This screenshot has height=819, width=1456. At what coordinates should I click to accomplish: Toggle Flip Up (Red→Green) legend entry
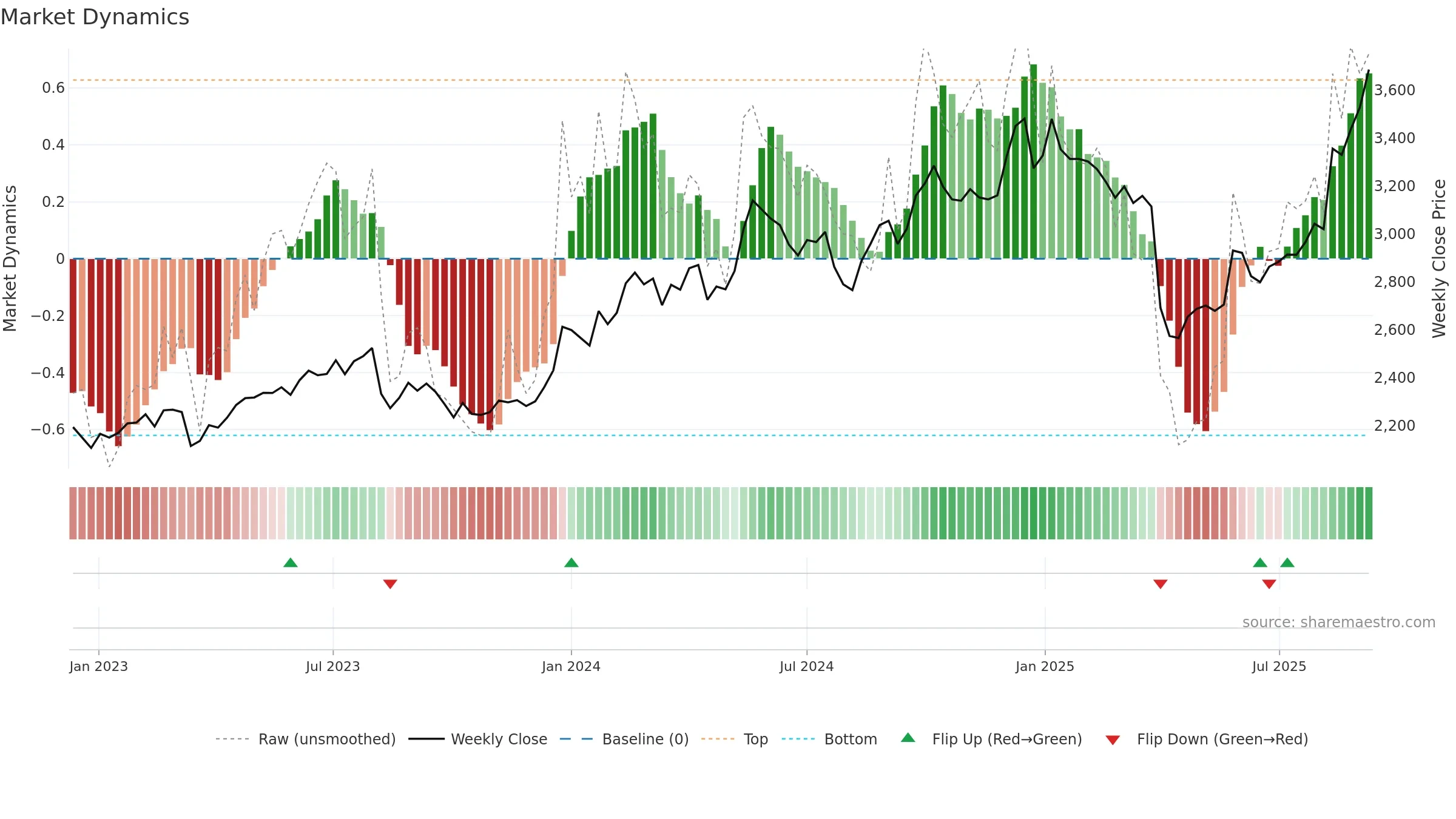[991, 739]
